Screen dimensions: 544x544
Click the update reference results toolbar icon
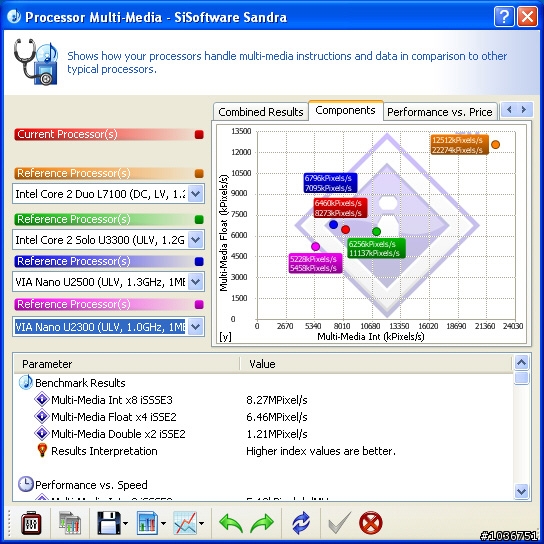click(70, 523)
